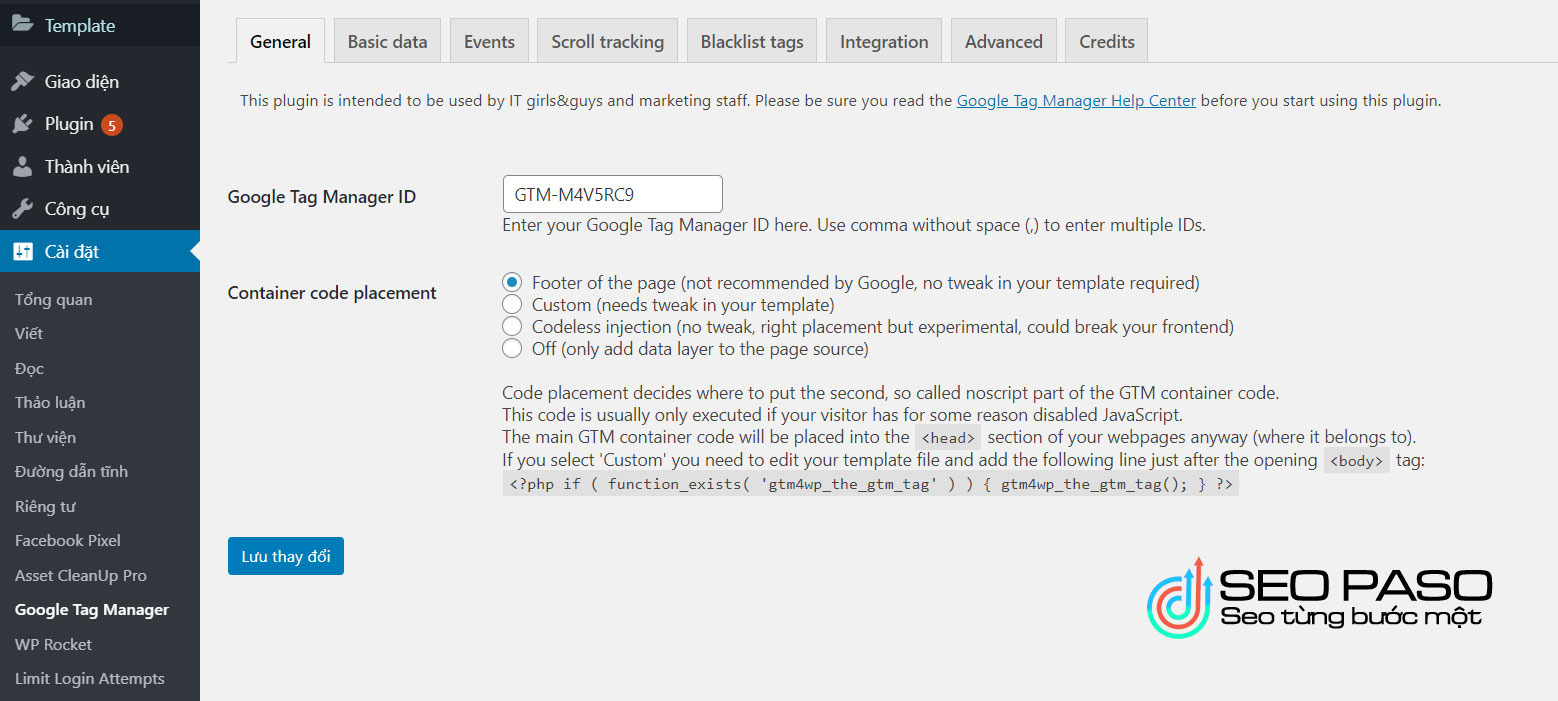Screen dimensions: 1558x701
Task: Select Codeless injection placement option
Action: coord(512,326)
